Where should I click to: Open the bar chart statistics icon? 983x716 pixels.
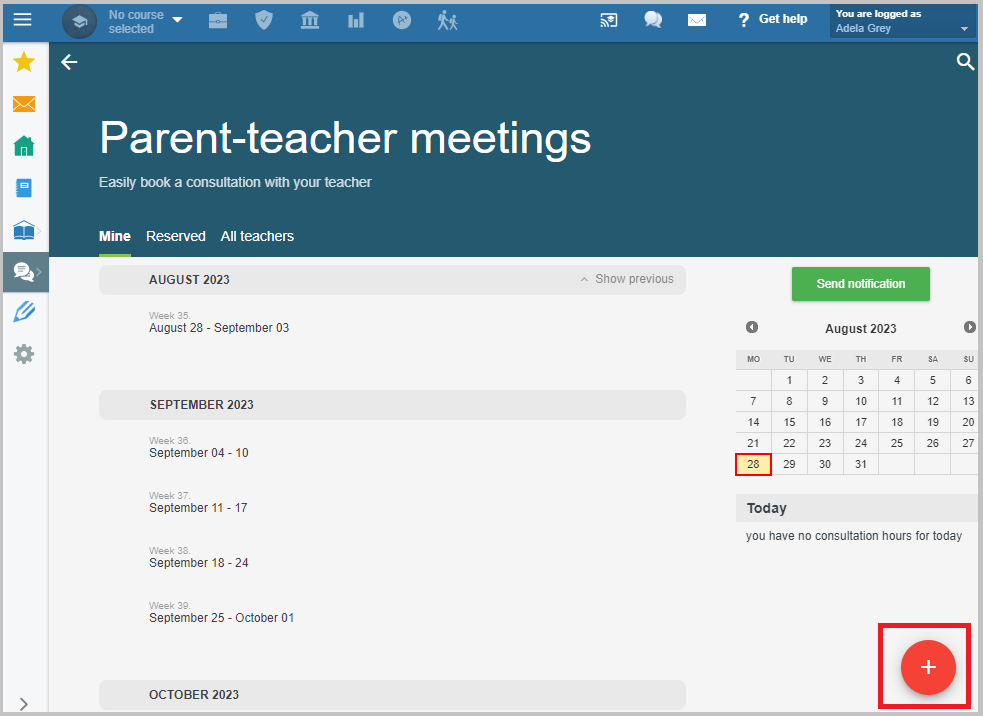pos(356,21)
